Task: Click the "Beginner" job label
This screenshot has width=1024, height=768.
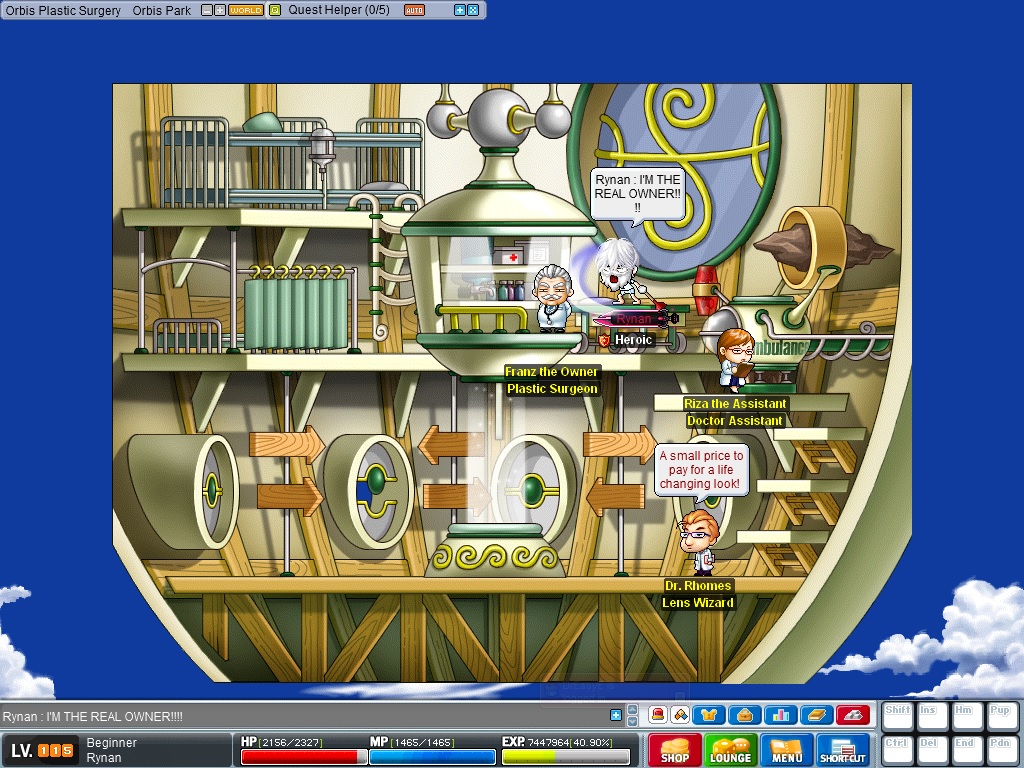Action: pyautogui.click(x=111, y=743)
